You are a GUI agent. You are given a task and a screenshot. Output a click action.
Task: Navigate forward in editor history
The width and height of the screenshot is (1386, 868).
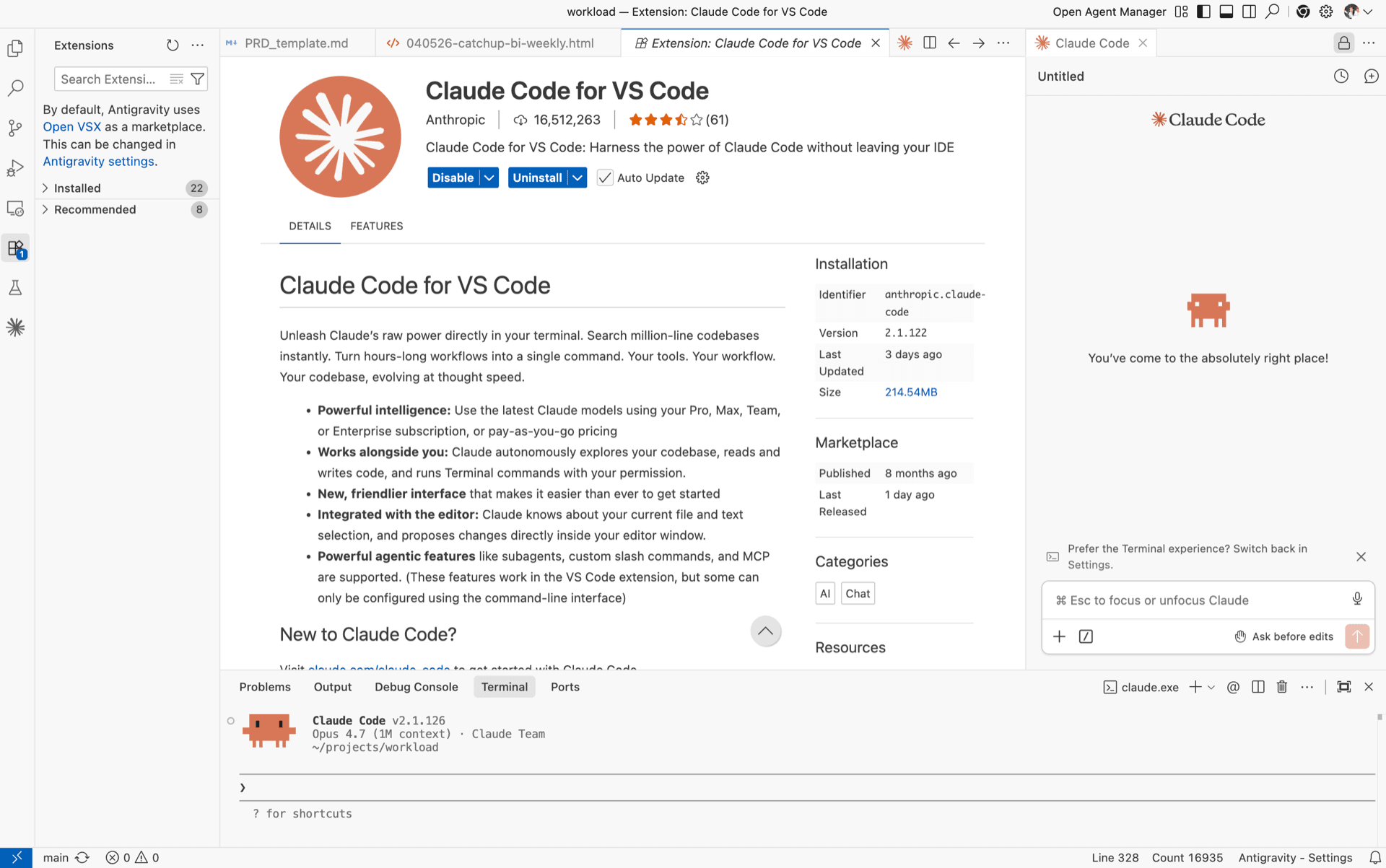coord(978,43)
